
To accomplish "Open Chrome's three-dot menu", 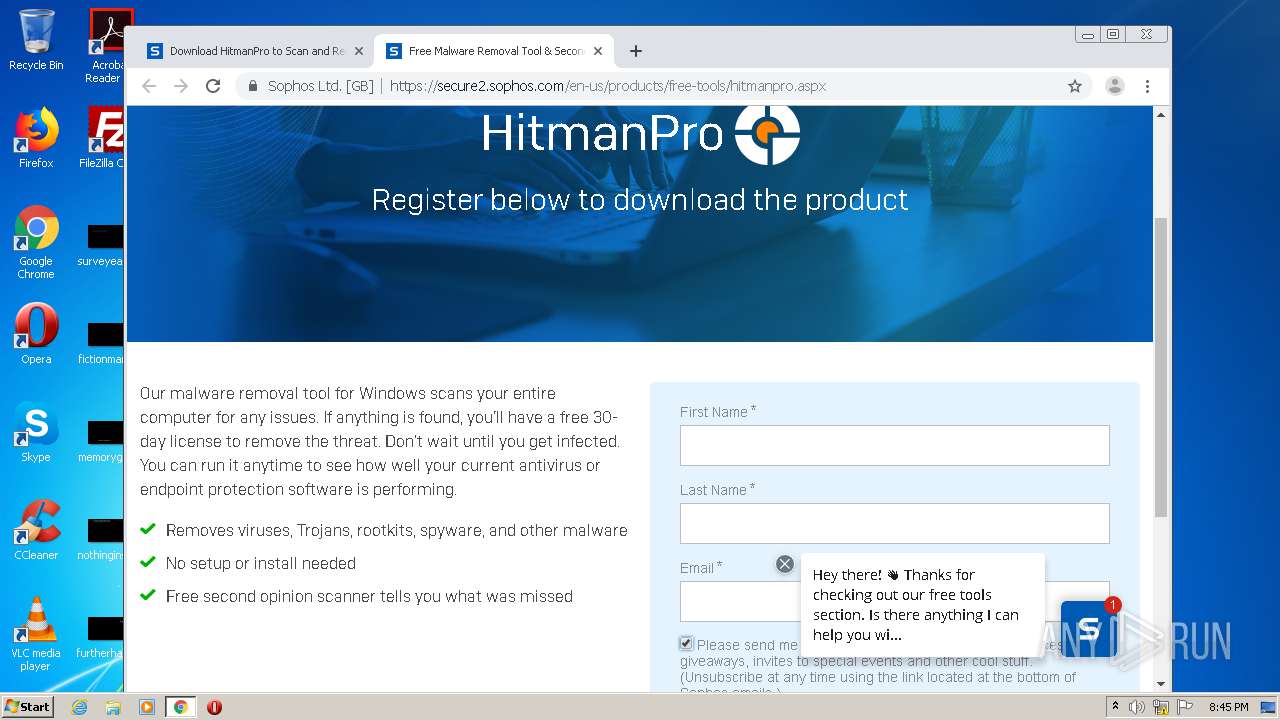I will click(1147, 86).
